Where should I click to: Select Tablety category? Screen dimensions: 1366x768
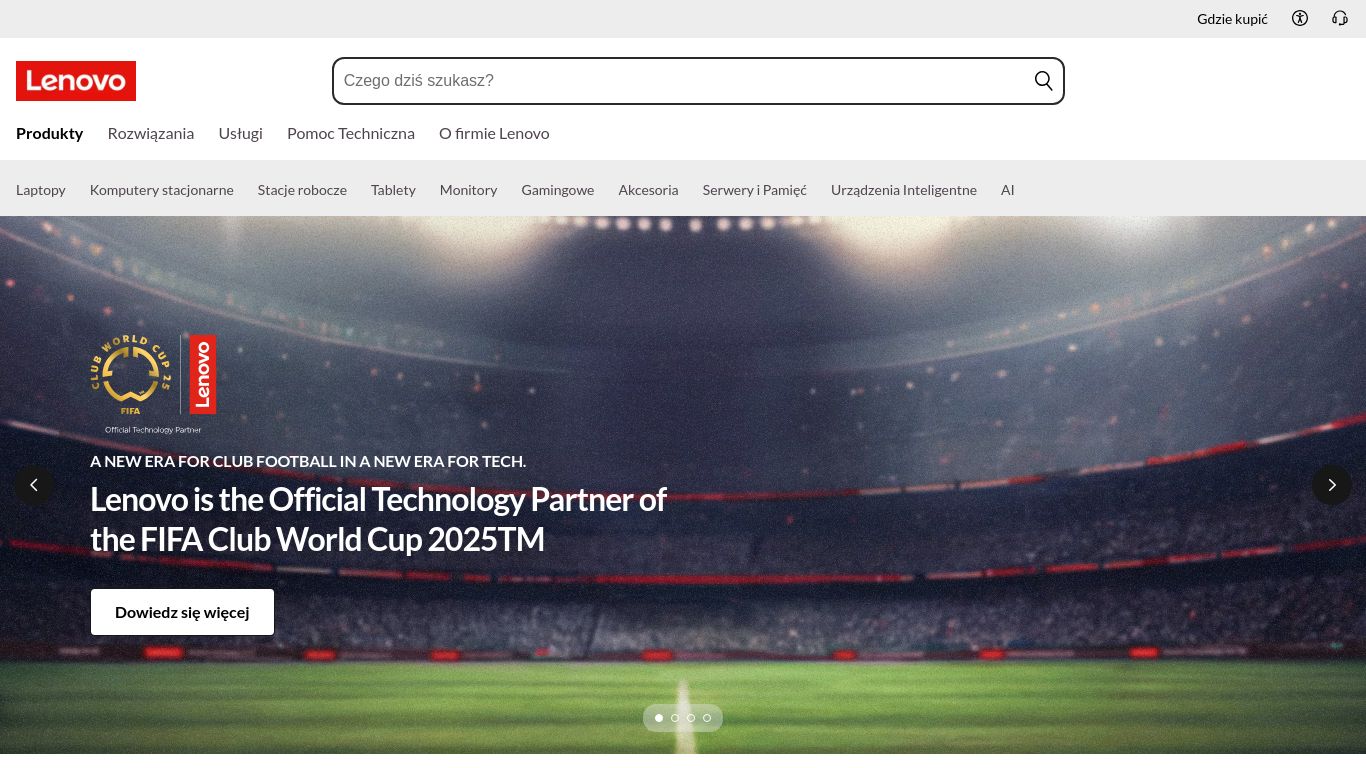coord(393,190)
